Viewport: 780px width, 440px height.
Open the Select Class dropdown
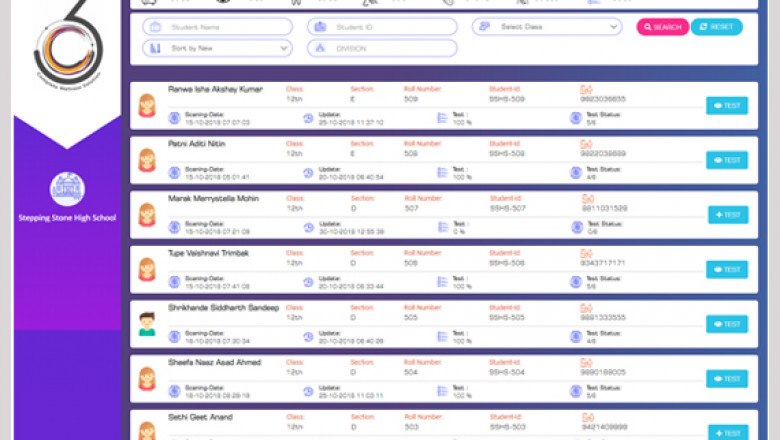pyautogui.click(x=547, y=27)
